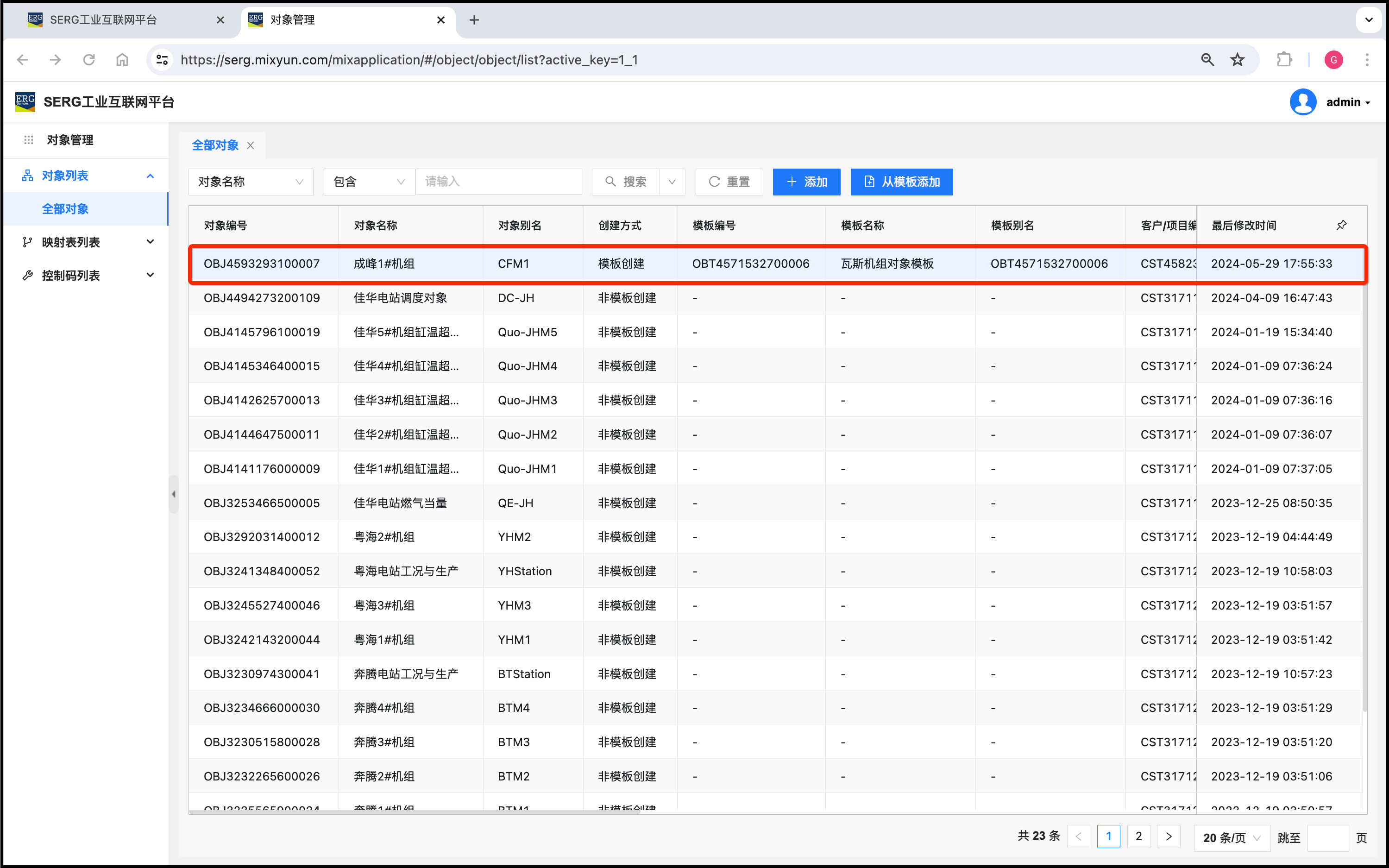Click the address bar zoom magnifier icon
The image size is (1389, 868).
pyautogui.click(x=1207, y=60)
